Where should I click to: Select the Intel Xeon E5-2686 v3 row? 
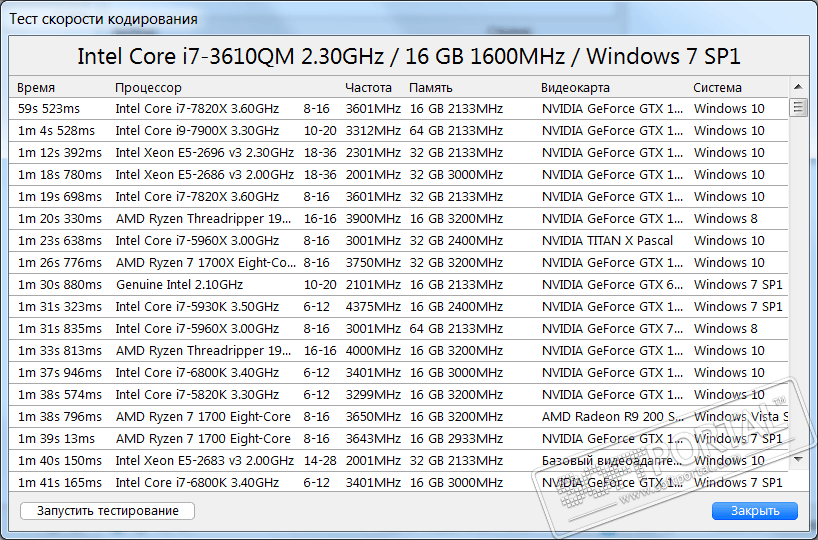(x=398, y=174)
